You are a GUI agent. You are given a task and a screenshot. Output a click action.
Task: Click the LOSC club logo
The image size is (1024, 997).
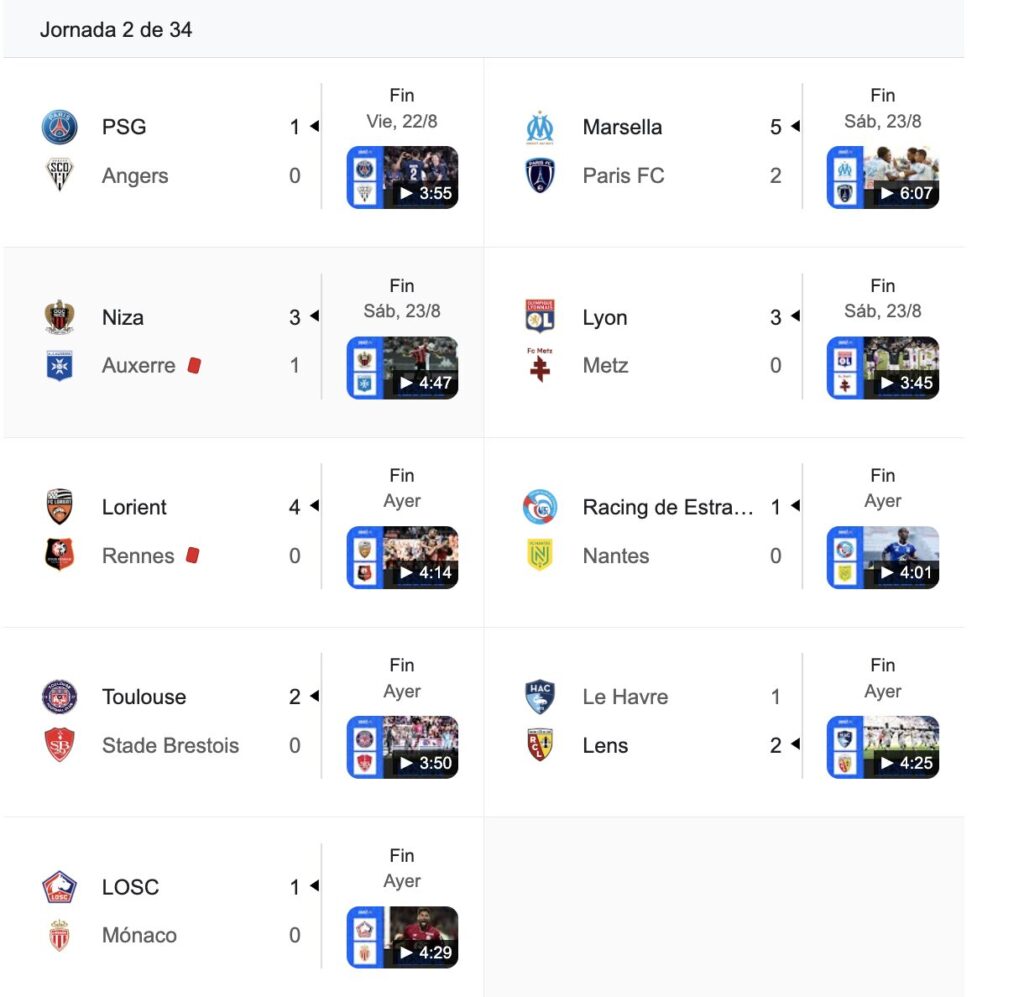pyautogui.click(x=59, y=887)
